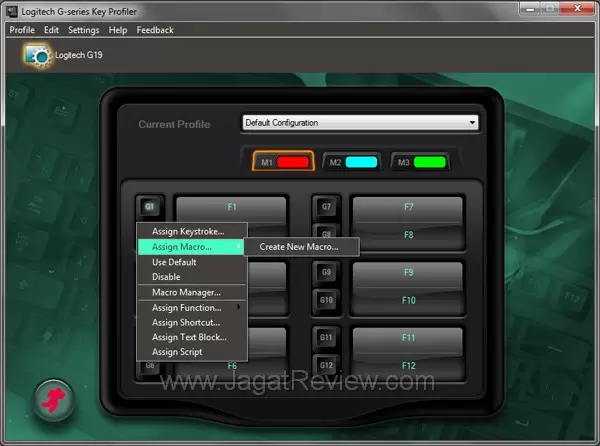Open the Feedback menu
This screenshot has width=600, height=446.
point(155,30)
